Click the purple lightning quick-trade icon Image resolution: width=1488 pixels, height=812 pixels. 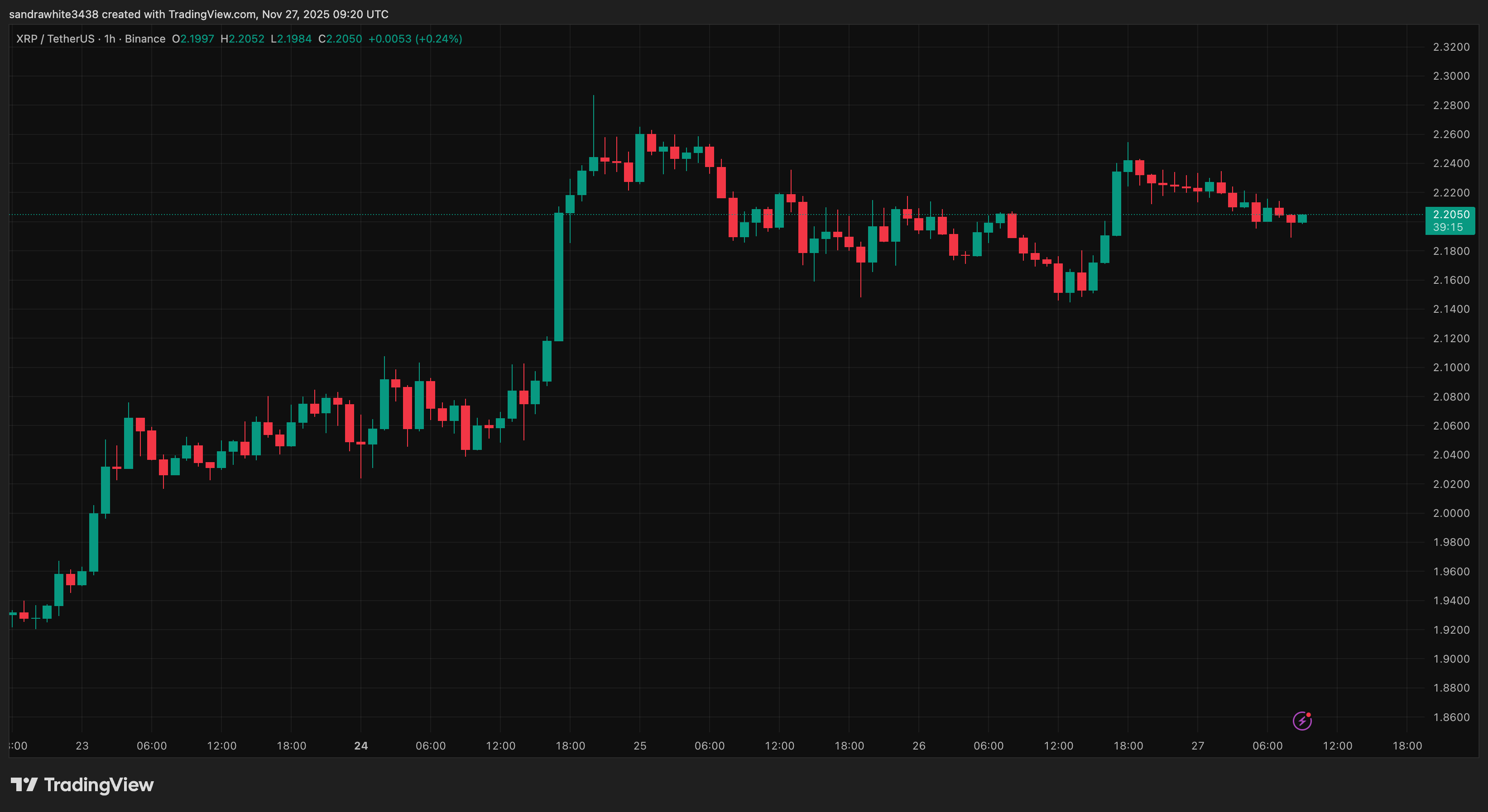[x=1302, y=721]
